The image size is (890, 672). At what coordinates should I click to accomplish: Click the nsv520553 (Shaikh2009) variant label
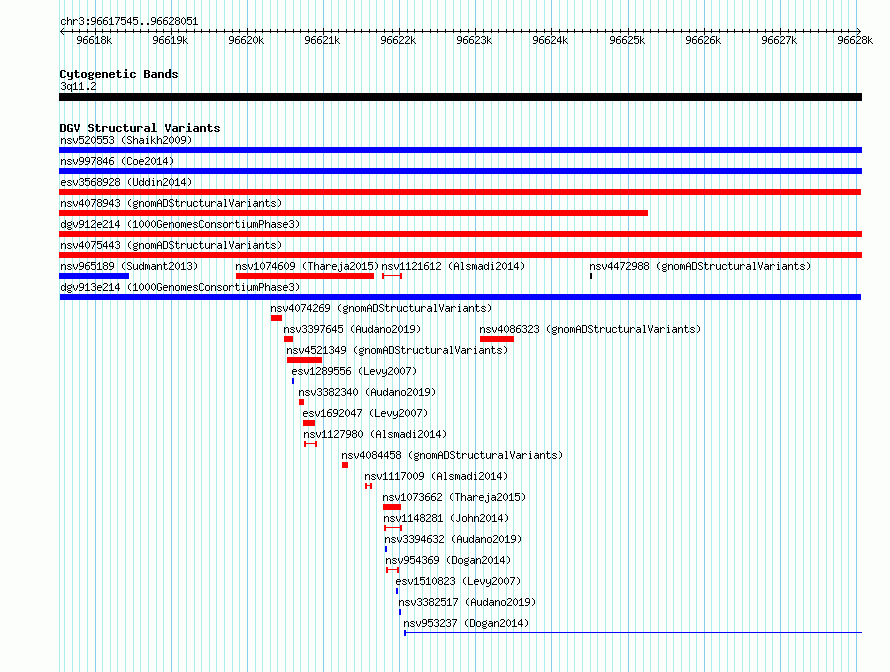pyautogui.click(x=126, y=140)
